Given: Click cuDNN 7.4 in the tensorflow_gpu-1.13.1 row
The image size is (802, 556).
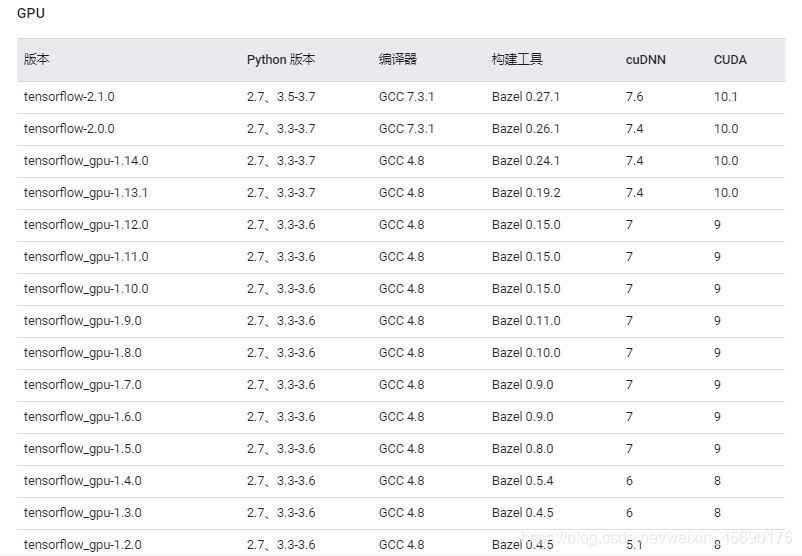Looking at the screenshot, I should (x=634, y=193).
